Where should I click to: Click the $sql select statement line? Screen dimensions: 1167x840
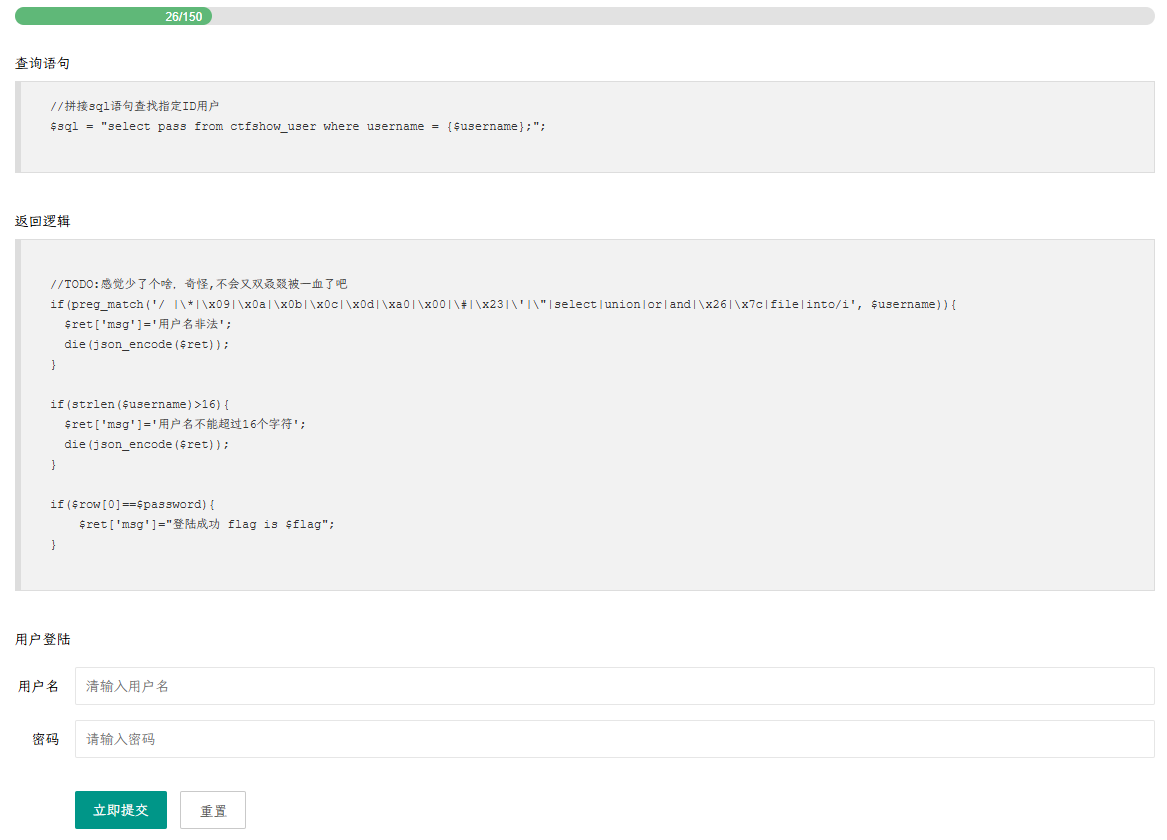click(298, 126)
